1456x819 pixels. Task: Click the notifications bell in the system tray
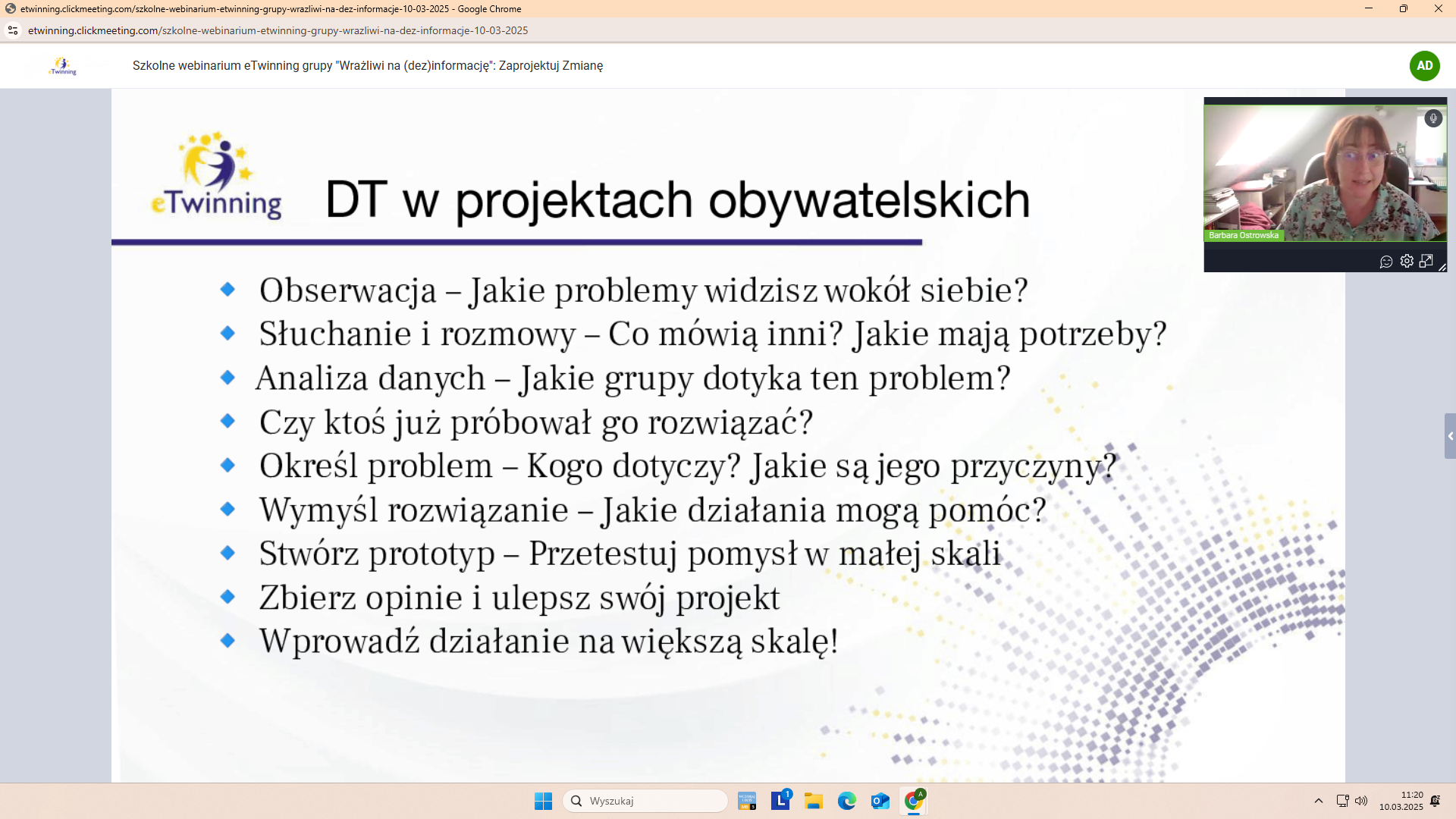pos(1435,801)
